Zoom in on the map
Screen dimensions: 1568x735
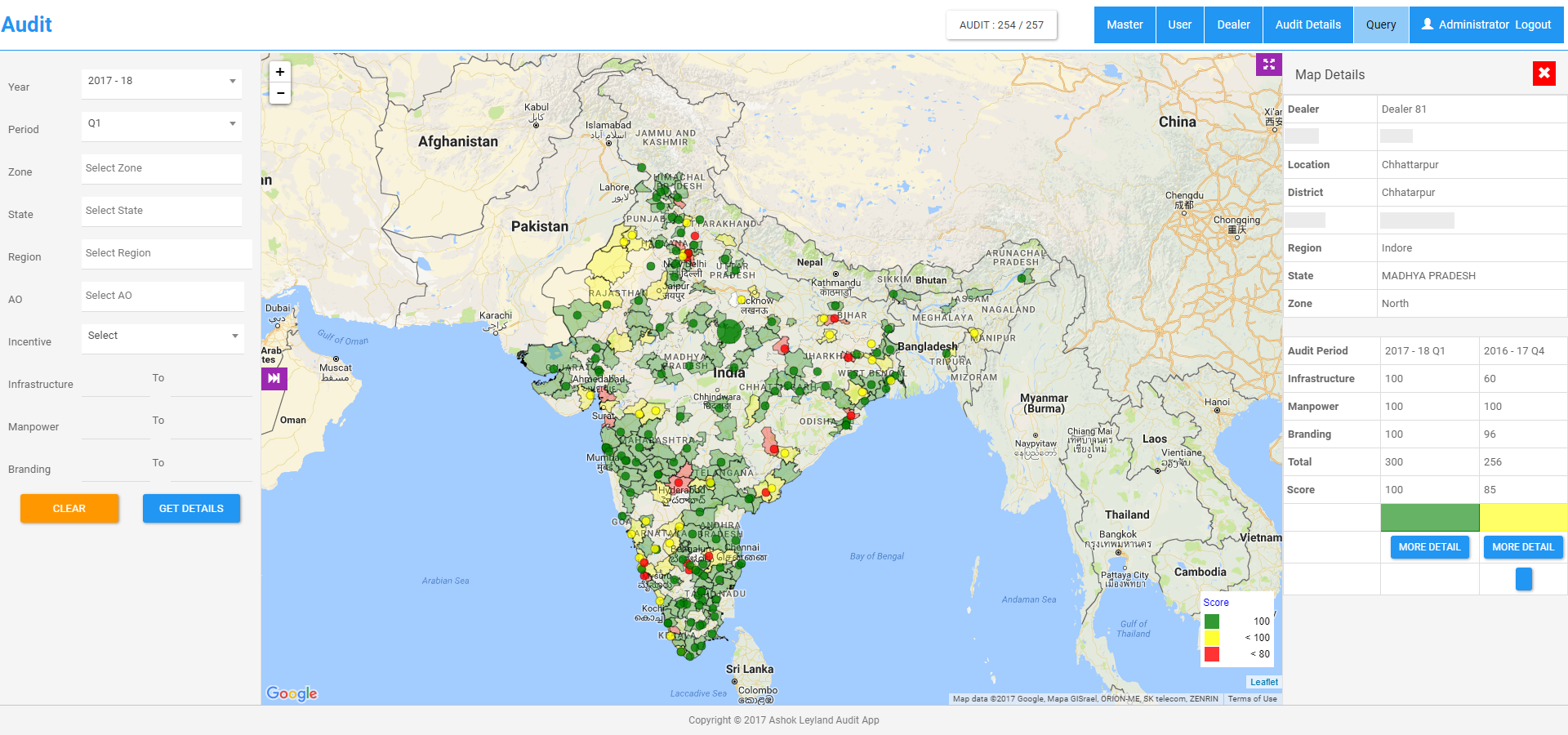click(x=280, y=72)
